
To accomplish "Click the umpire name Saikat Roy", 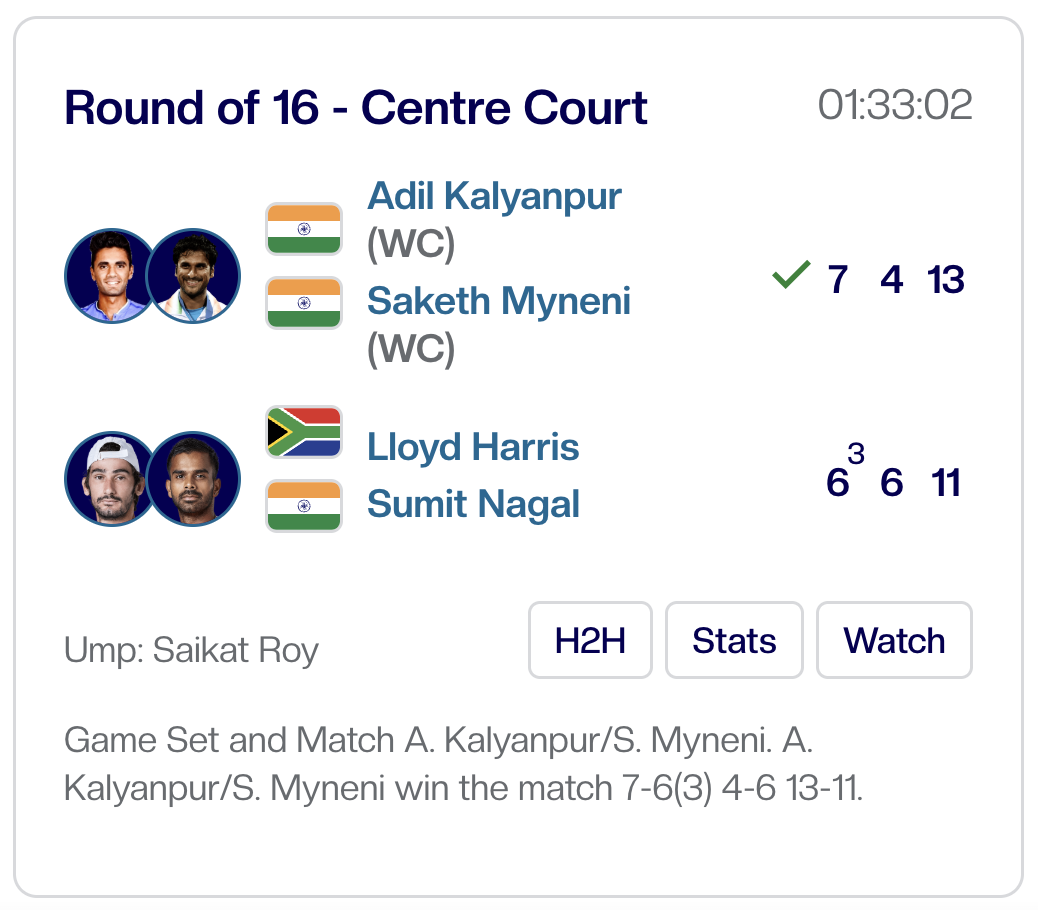I will point(191,651).
